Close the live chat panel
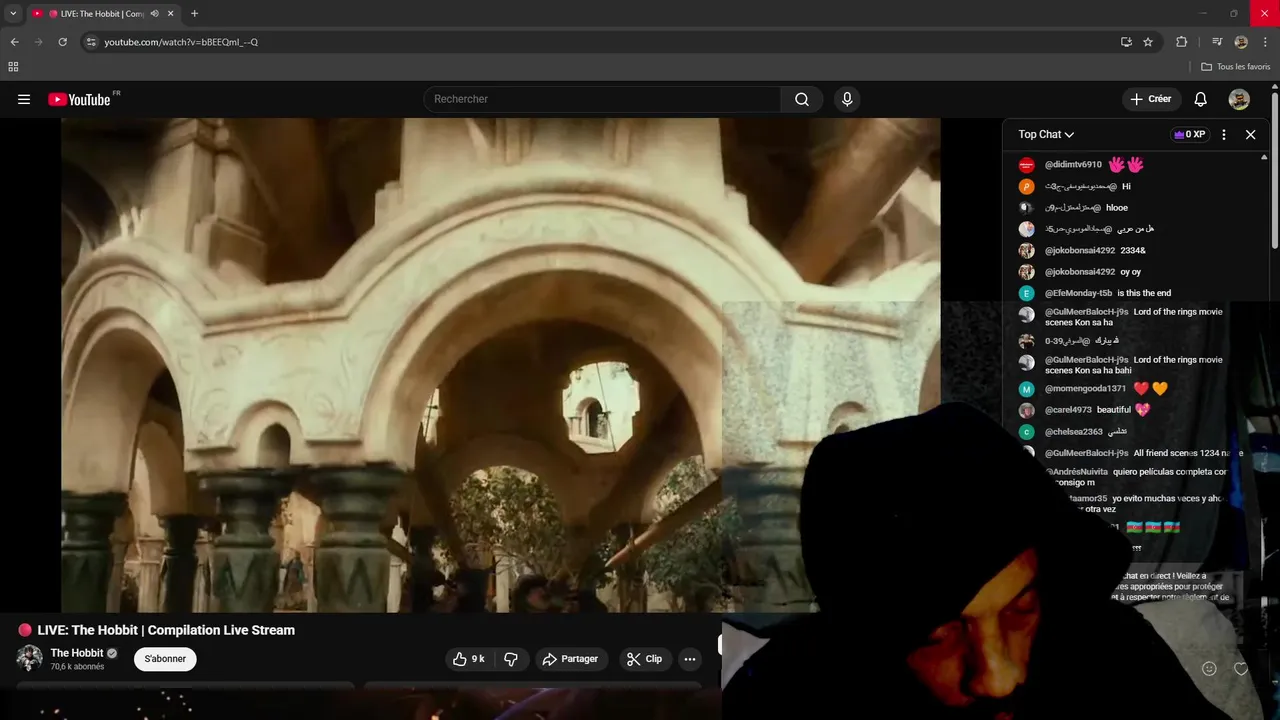The width and height of the screenshot is (1280, 720). [1250, 134]
